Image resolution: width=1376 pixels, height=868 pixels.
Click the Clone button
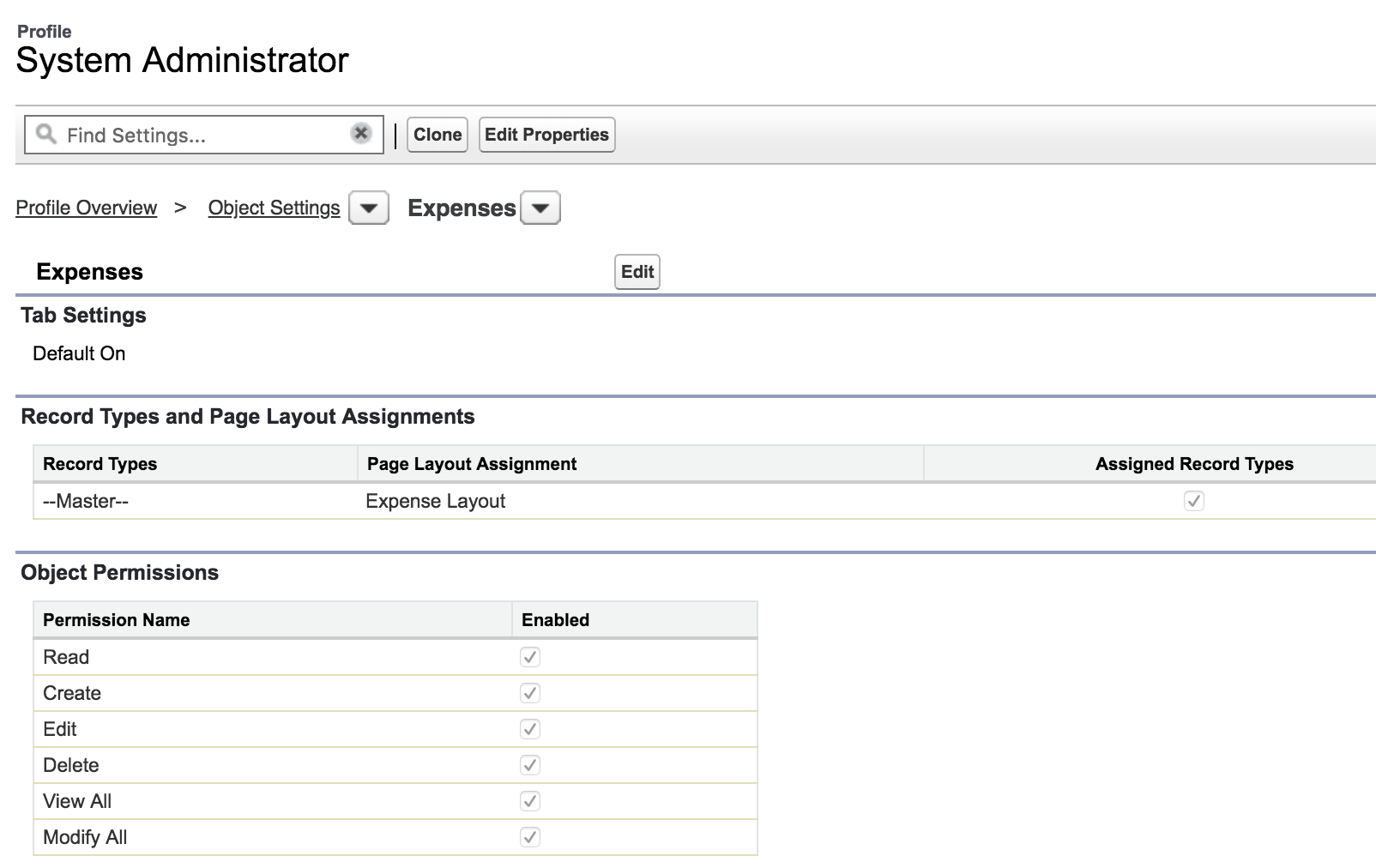[436, 134]
